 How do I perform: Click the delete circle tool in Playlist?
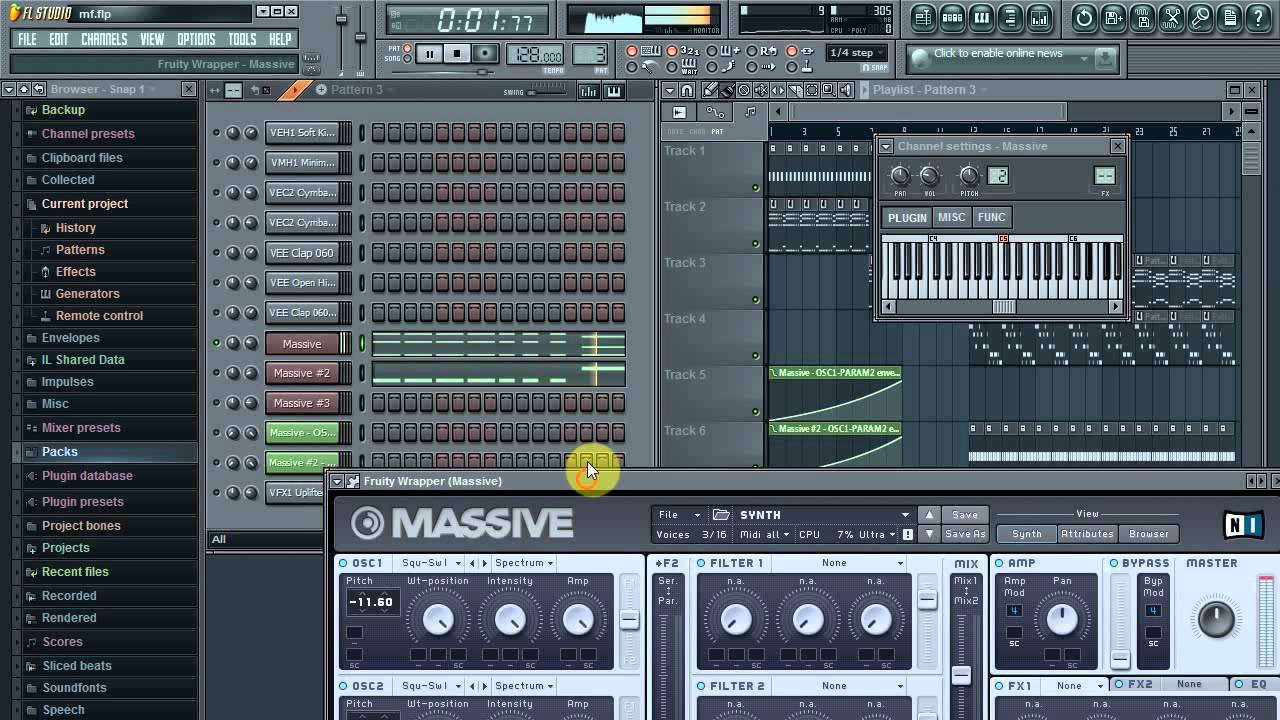tap(744, 90)
